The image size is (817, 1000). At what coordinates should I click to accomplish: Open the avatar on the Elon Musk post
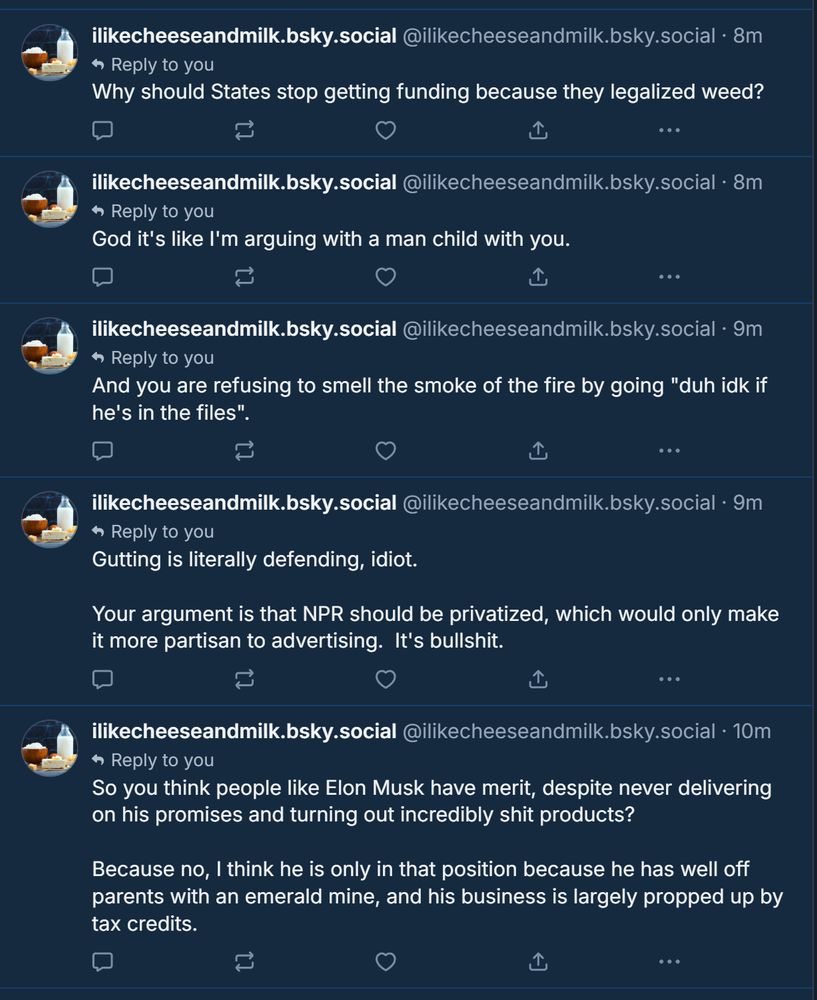coord(50,748)
